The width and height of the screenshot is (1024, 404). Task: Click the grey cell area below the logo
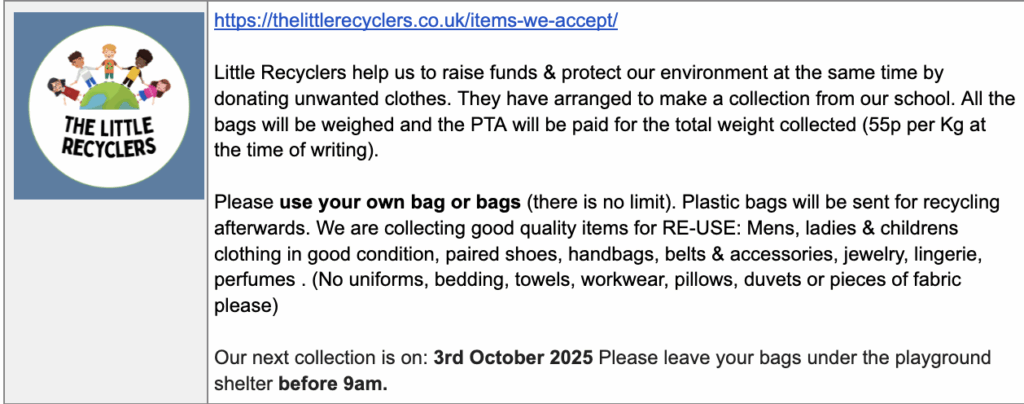pos(109,300)
